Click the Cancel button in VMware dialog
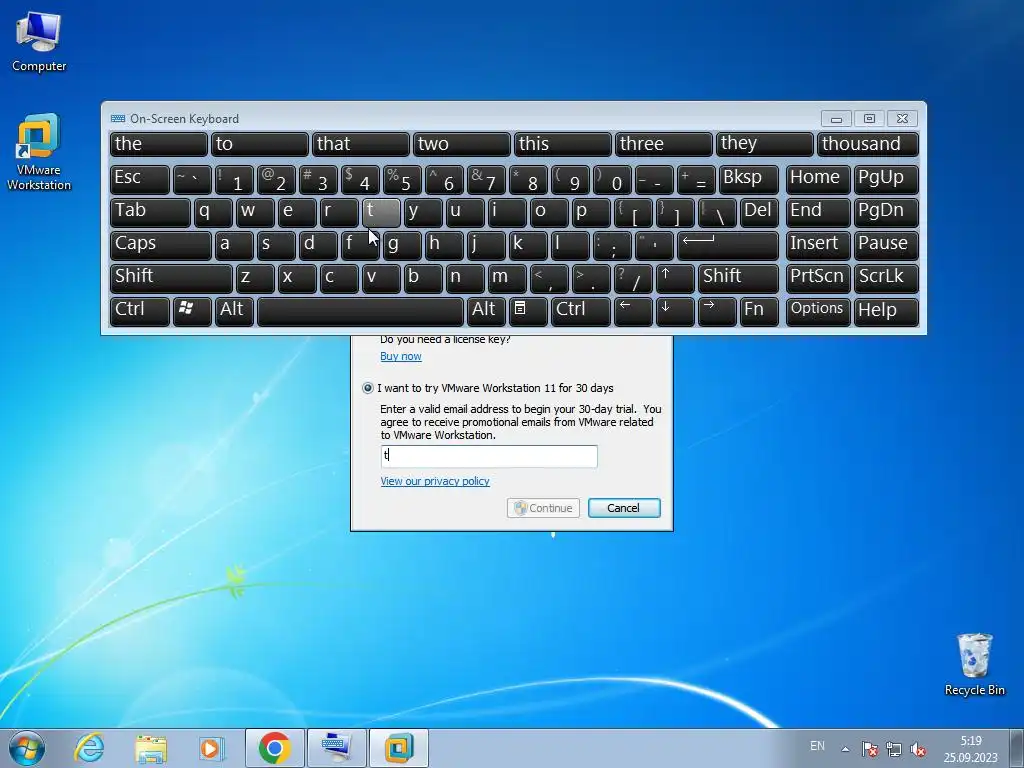 click(624, 508)
